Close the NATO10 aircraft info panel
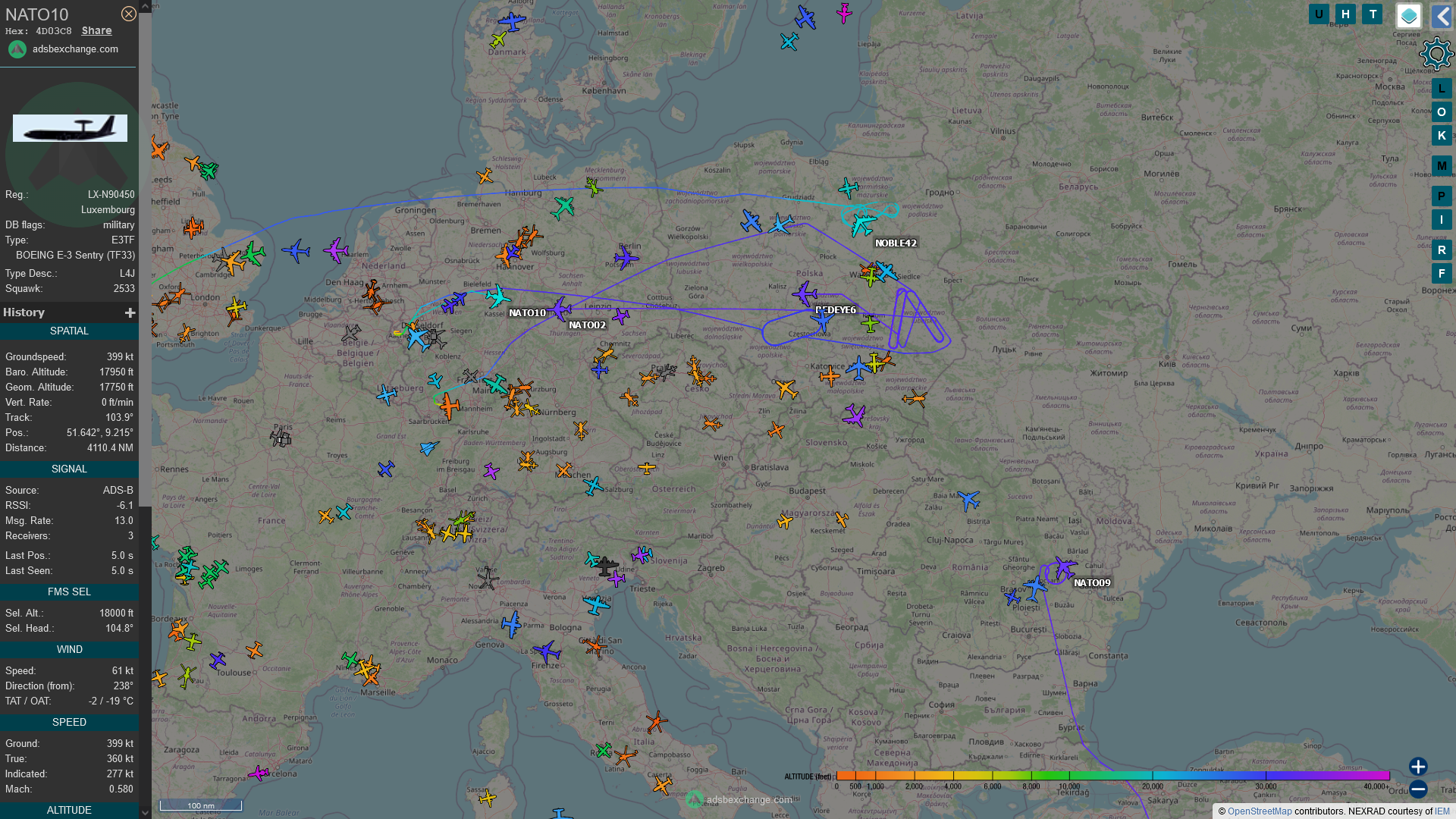 coord(129,14)
